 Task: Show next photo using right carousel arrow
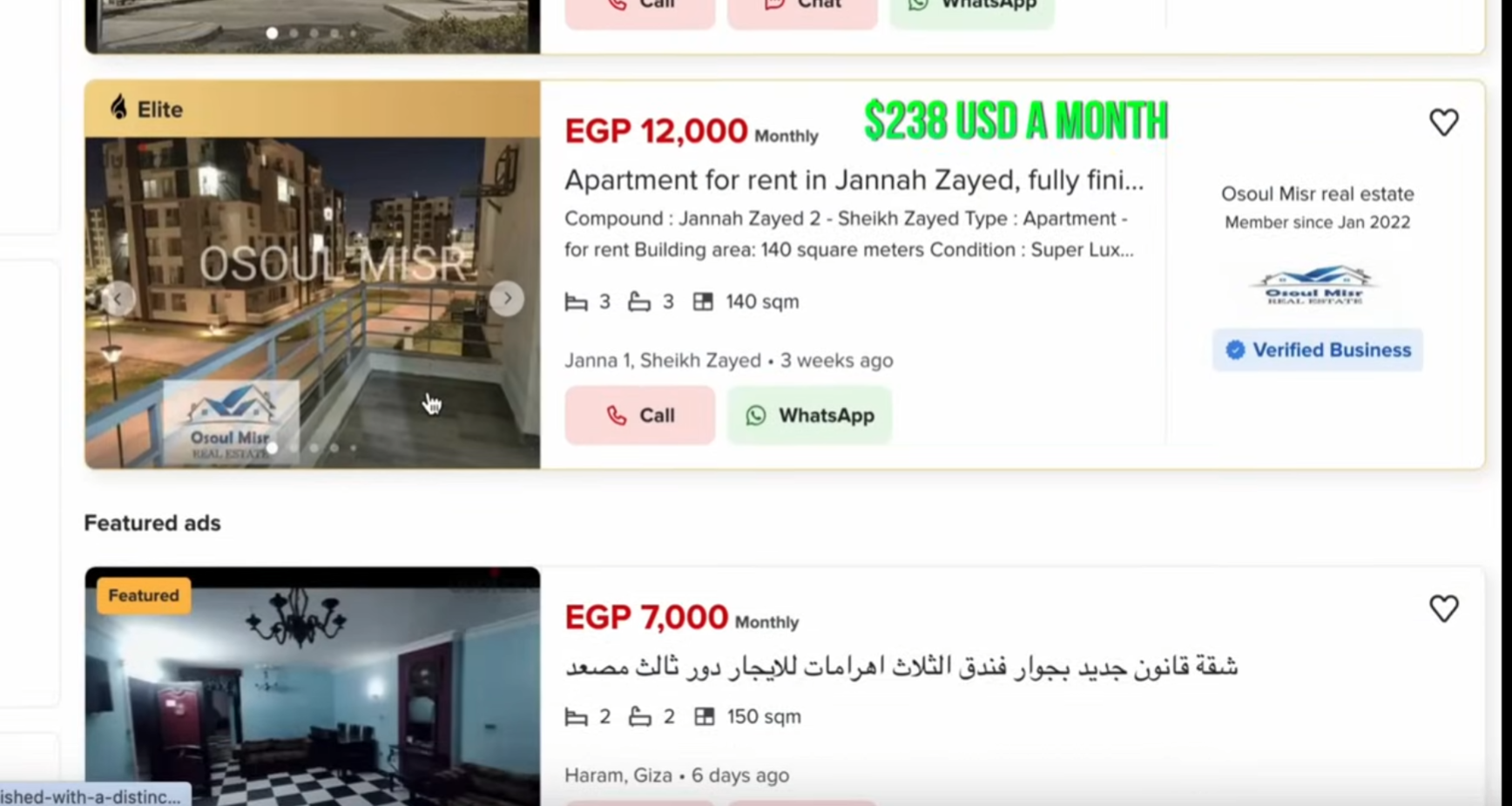pyautogui.click(x=507, y=298)
